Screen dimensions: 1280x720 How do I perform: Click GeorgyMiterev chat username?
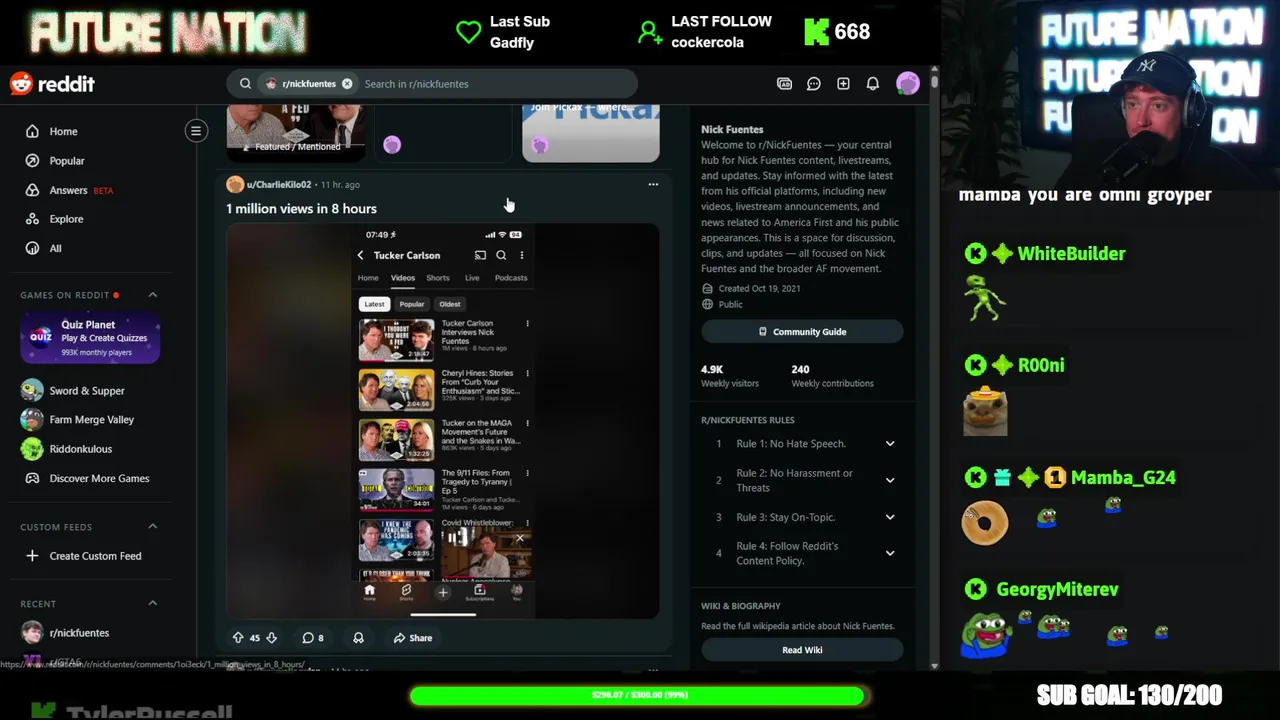1057,590
